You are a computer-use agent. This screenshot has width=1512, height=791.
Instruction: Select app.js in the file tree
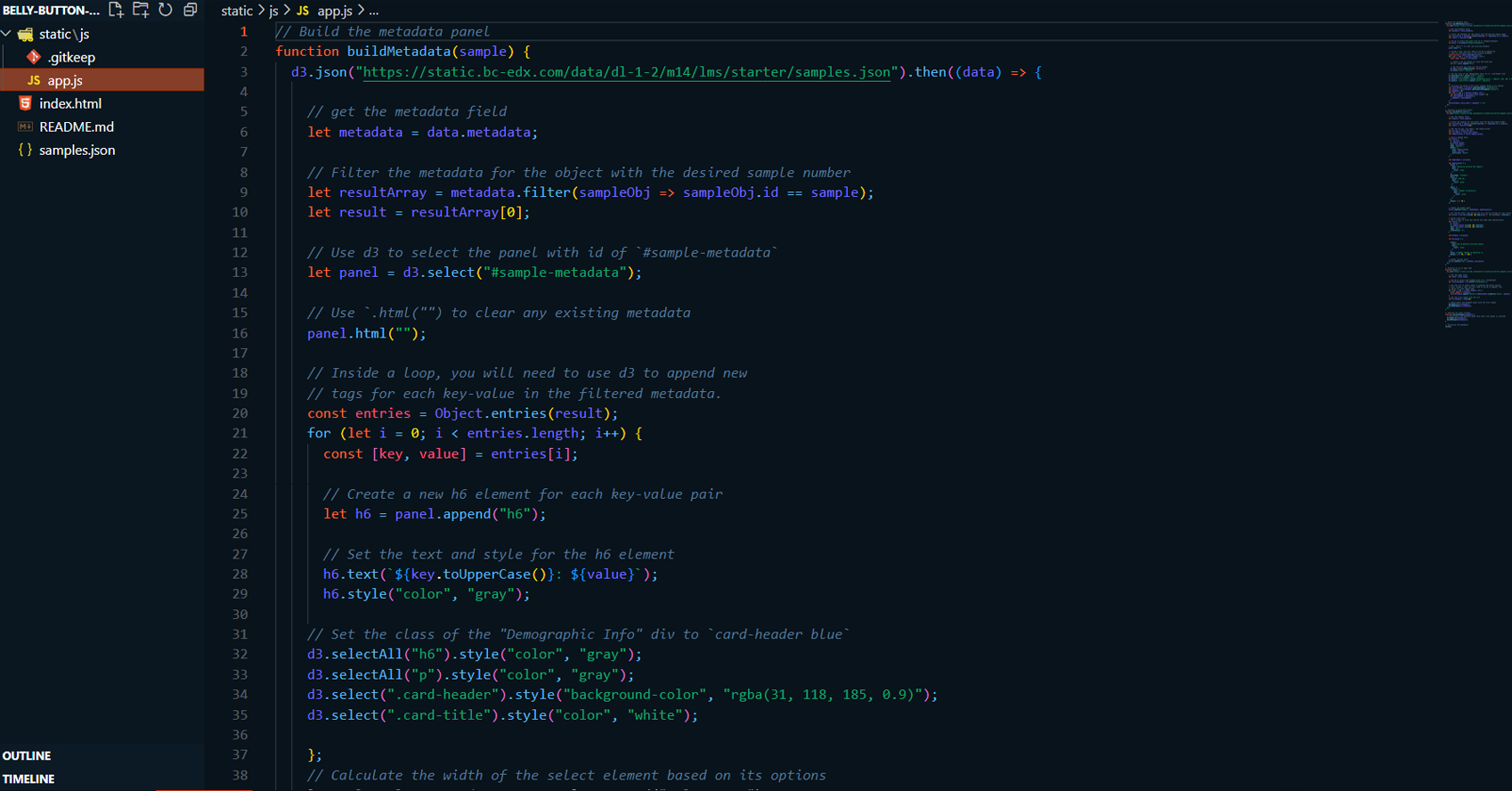65,80
